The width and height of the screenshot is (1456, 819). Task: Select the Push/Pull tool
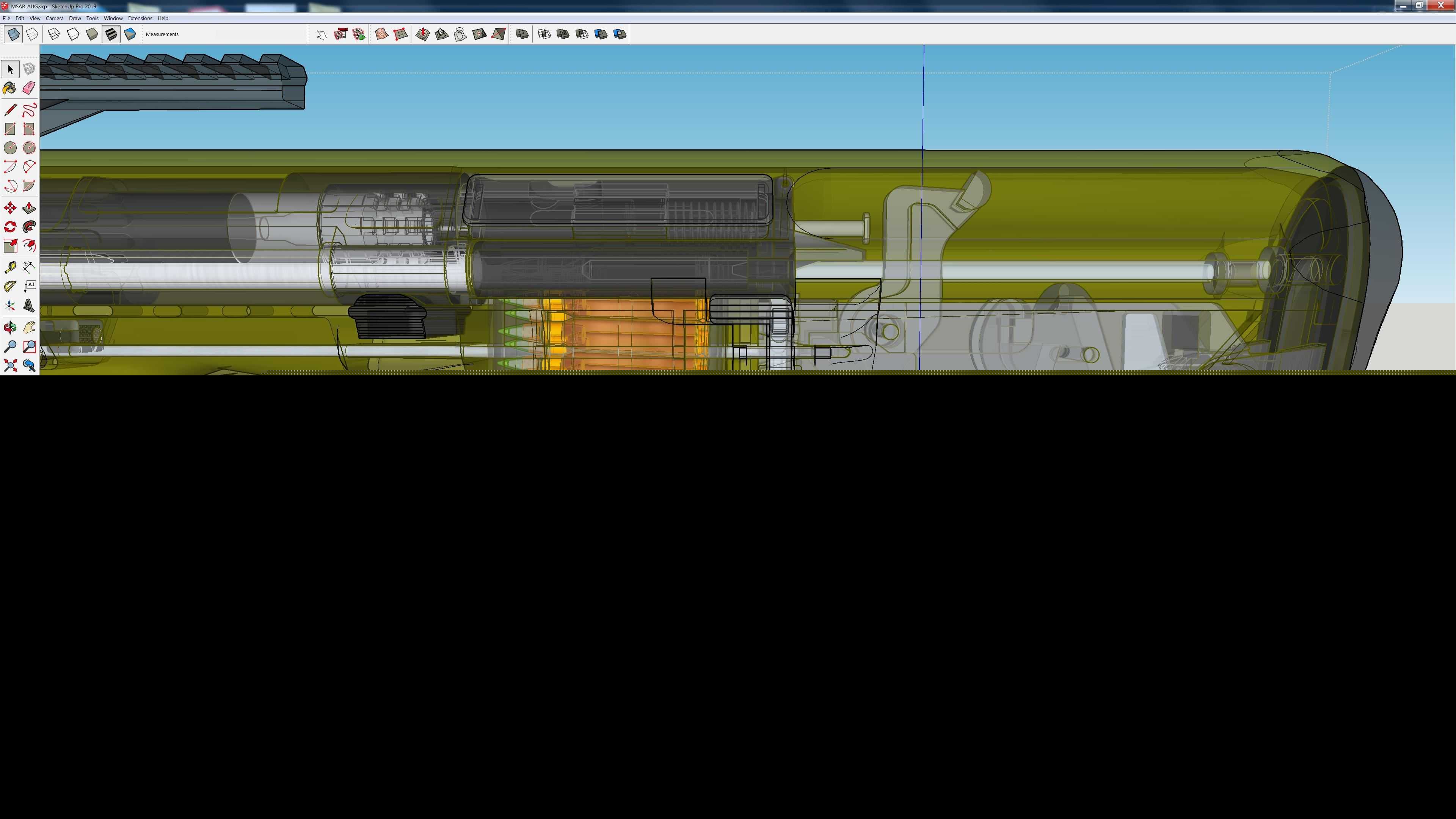30,208
